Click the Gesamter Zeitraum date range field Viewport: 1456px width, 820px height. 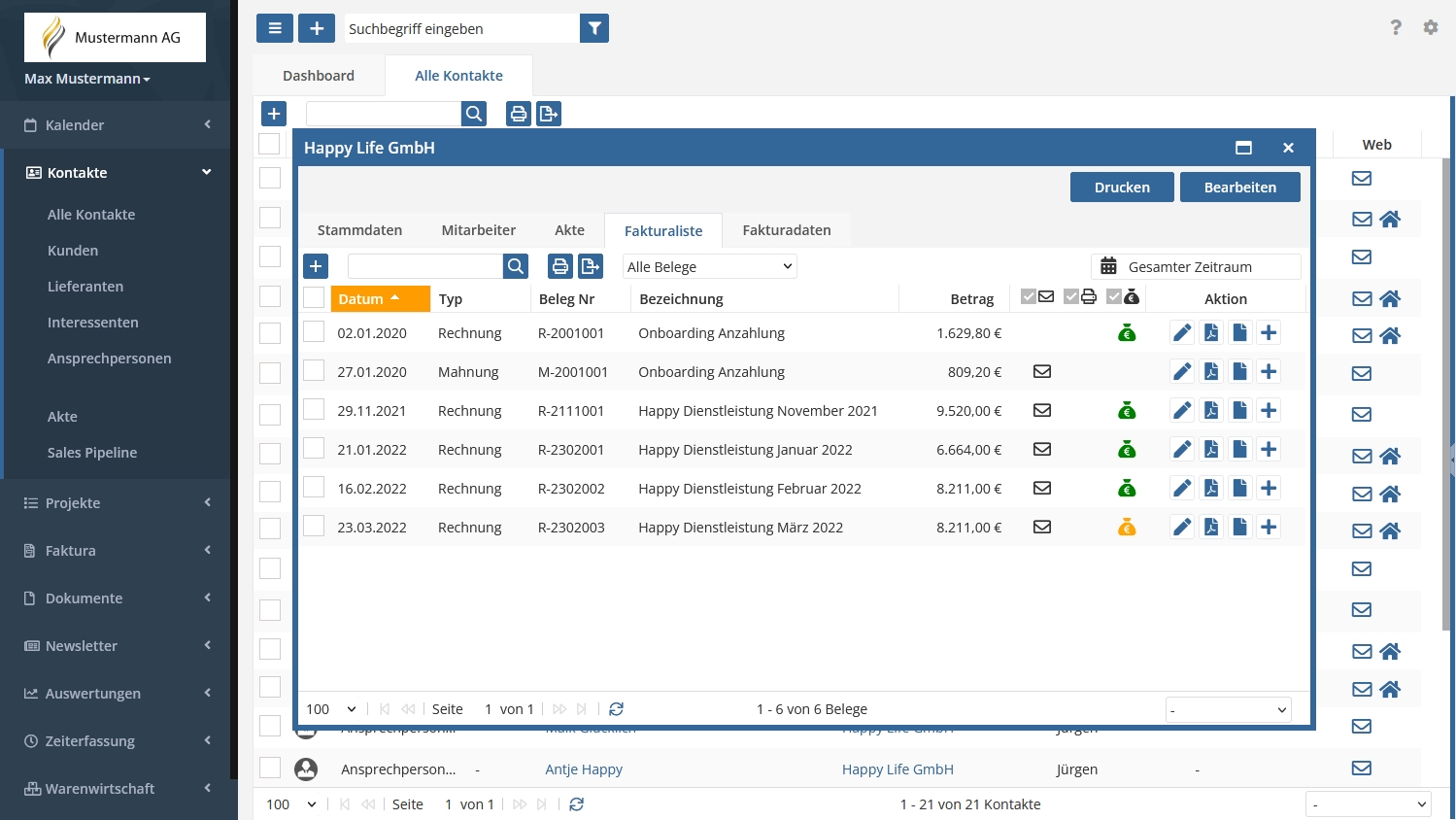click(x=1196, y=267)
